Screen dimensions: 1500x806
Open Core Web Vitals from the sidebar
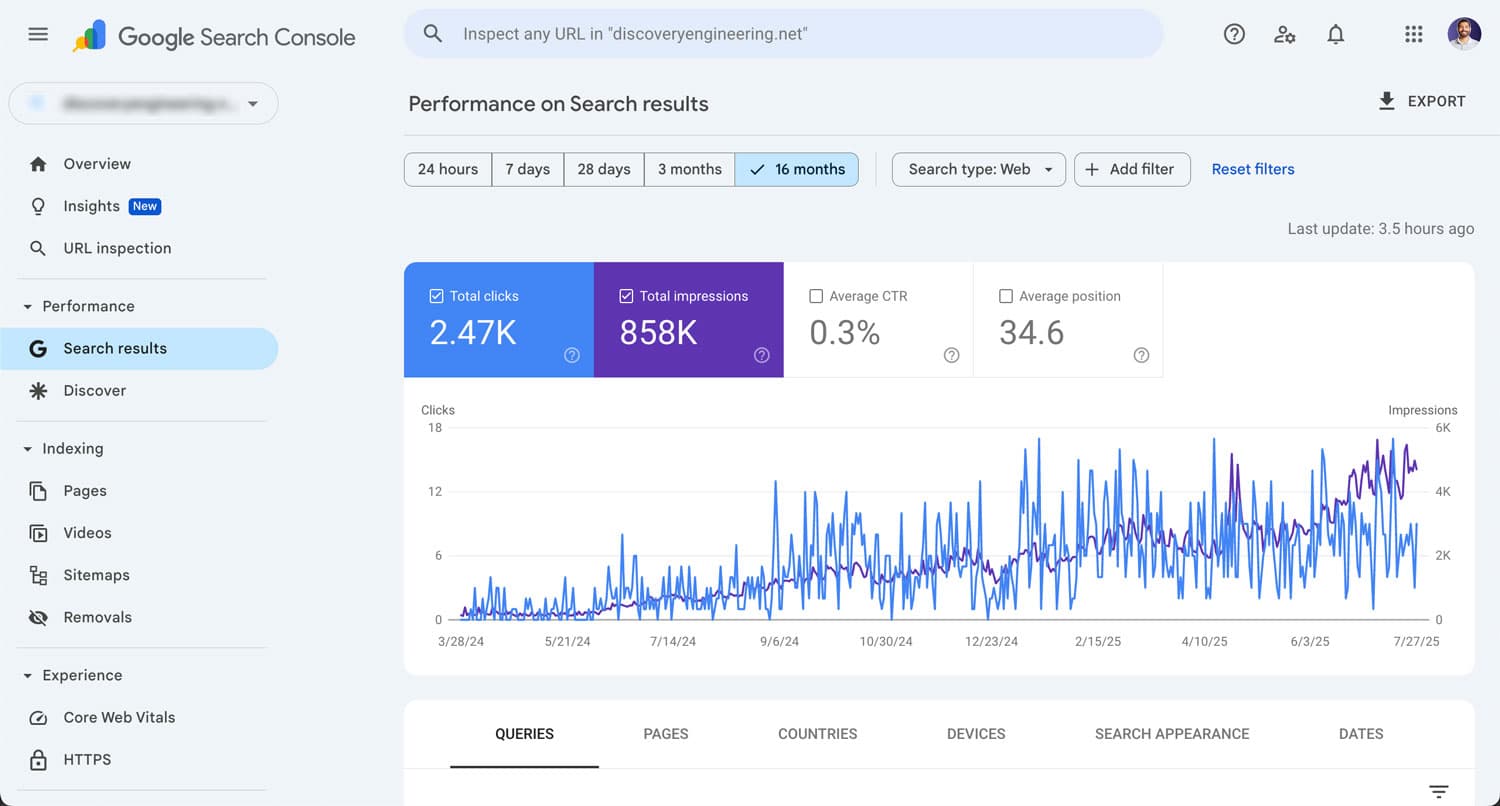pos(117,717)
